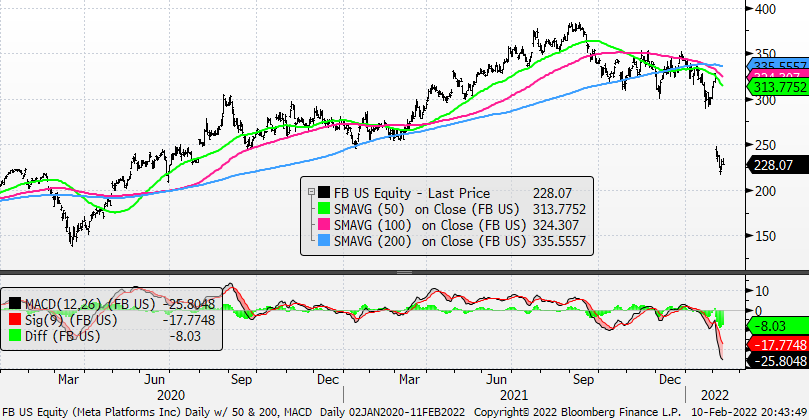Click the -17.7748 signal legend value
Screen dimensions: 809x420
pos(189,320)
